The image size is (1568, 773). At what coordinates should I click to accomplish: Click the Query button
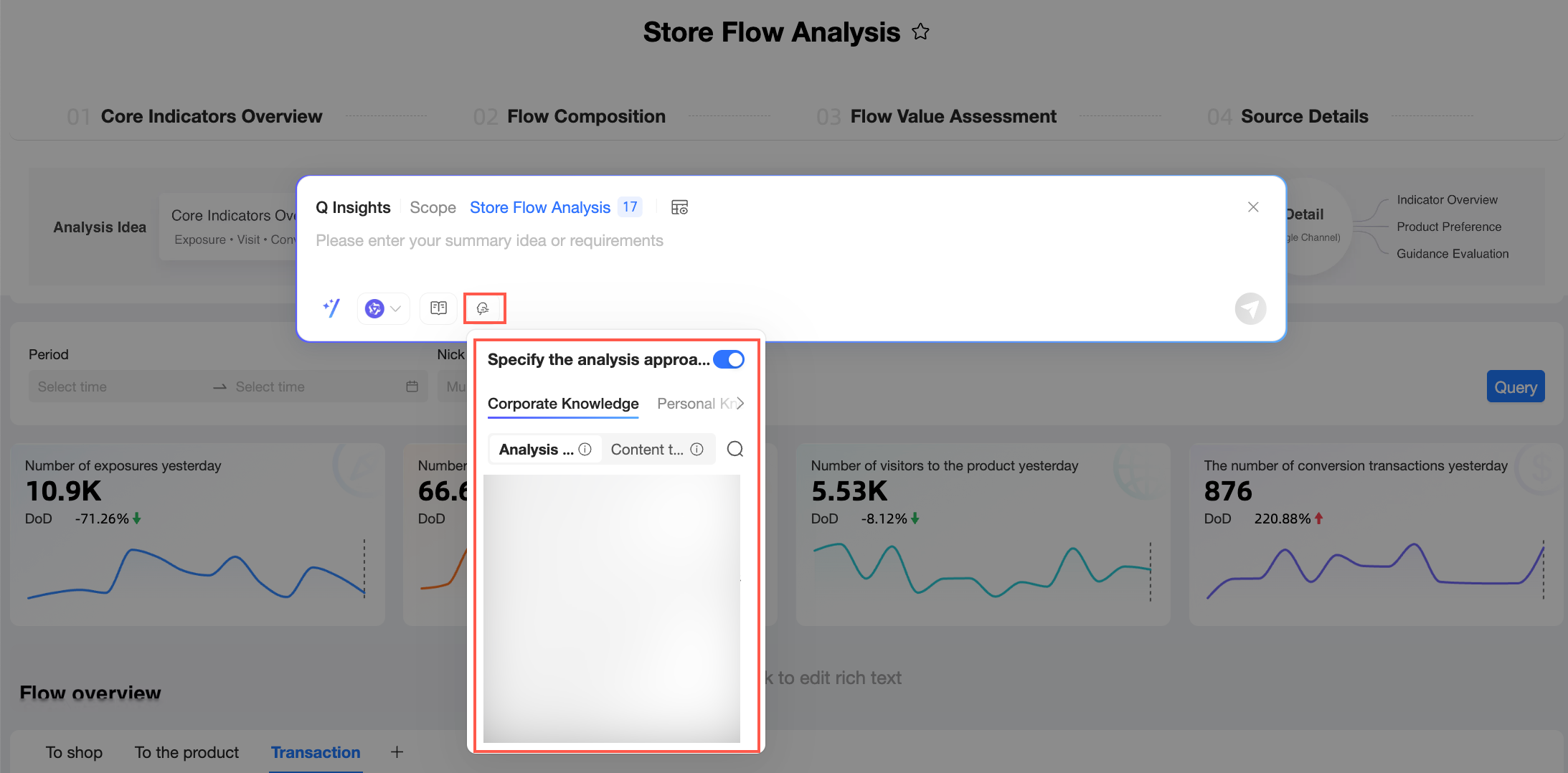1516,386
